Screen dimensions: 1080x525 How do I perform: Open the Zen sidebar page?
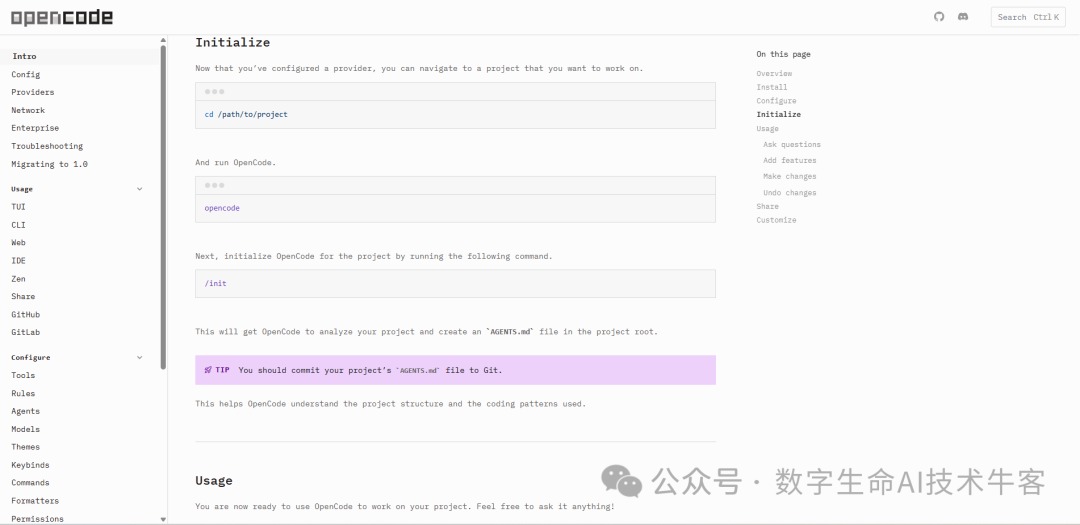(x=19, y=278)
